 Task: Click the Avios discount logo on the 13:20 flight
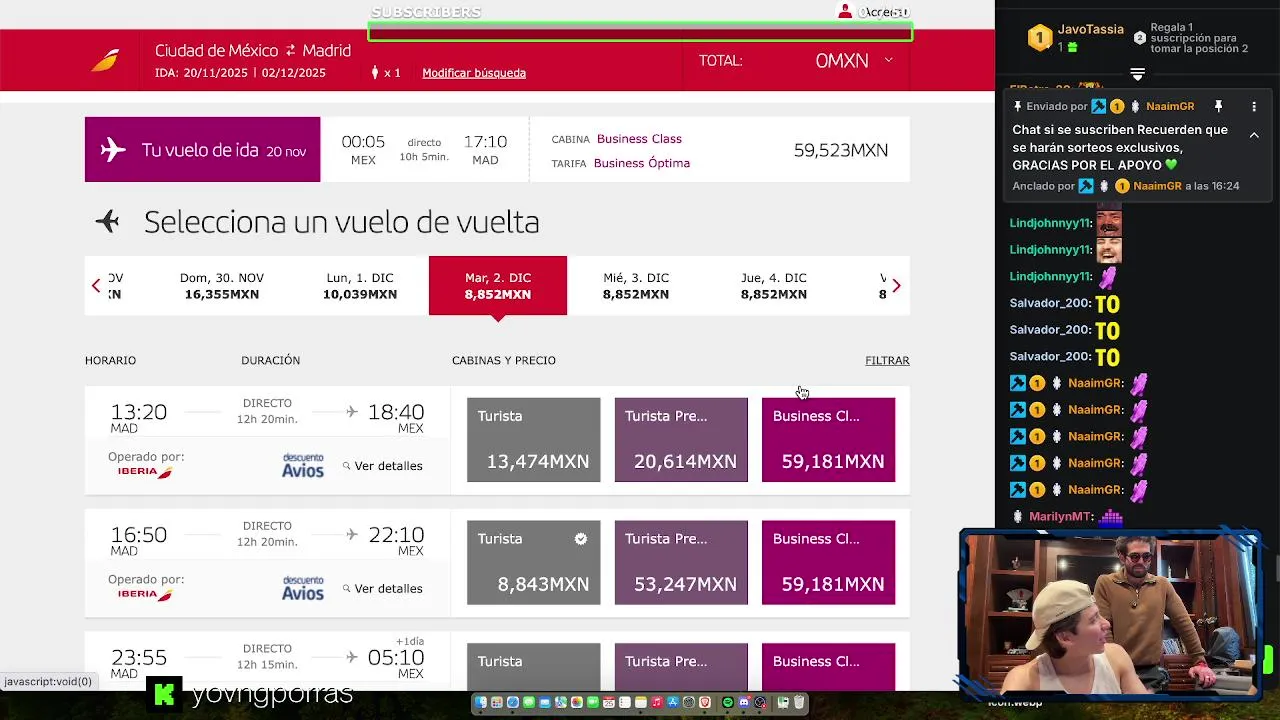(x=303, y=465)
